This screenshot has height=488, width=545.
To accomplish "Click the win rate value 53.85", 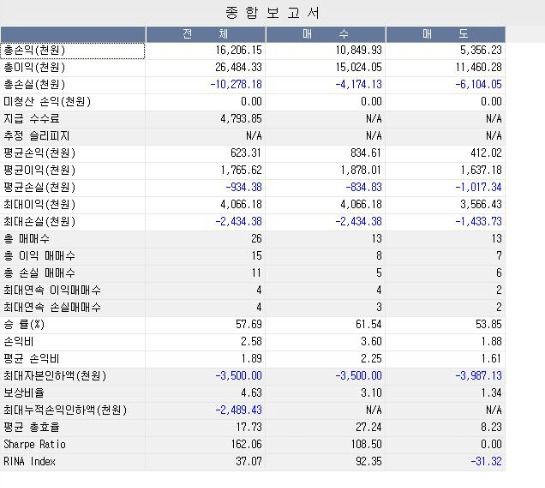I will (x=489, y=324).
